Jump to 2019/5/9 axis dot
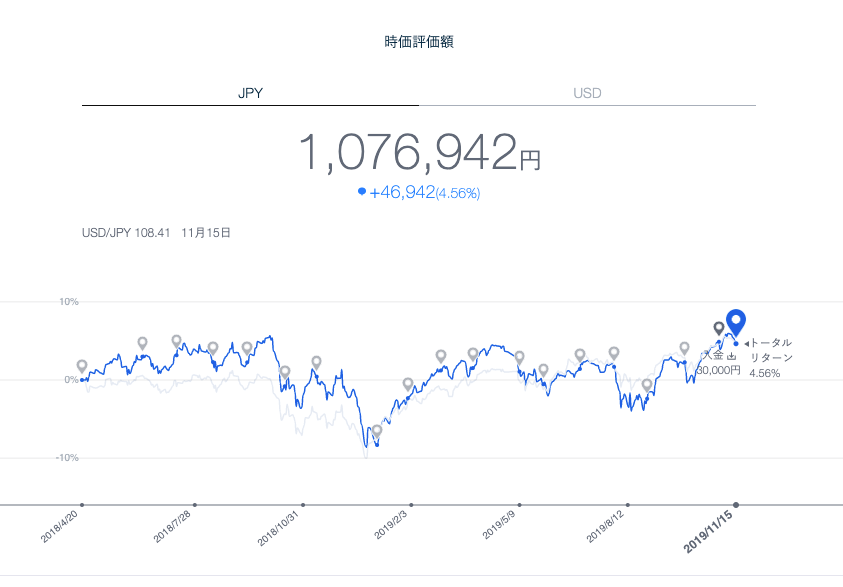Image resolution: width=843 pixels, height=587 pixels. pyautogui.click(x=520, y=504)
